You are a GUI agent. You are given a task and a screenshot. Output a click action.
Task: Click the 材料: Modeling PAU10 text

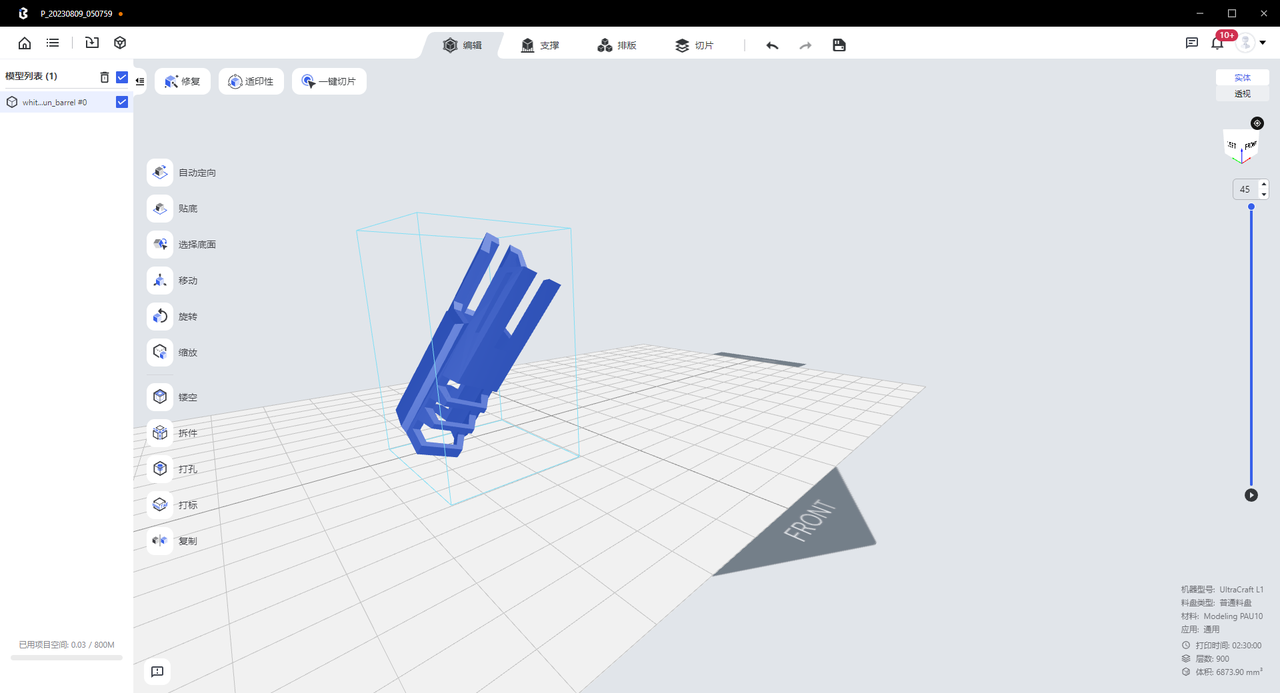click(1222, 616)
